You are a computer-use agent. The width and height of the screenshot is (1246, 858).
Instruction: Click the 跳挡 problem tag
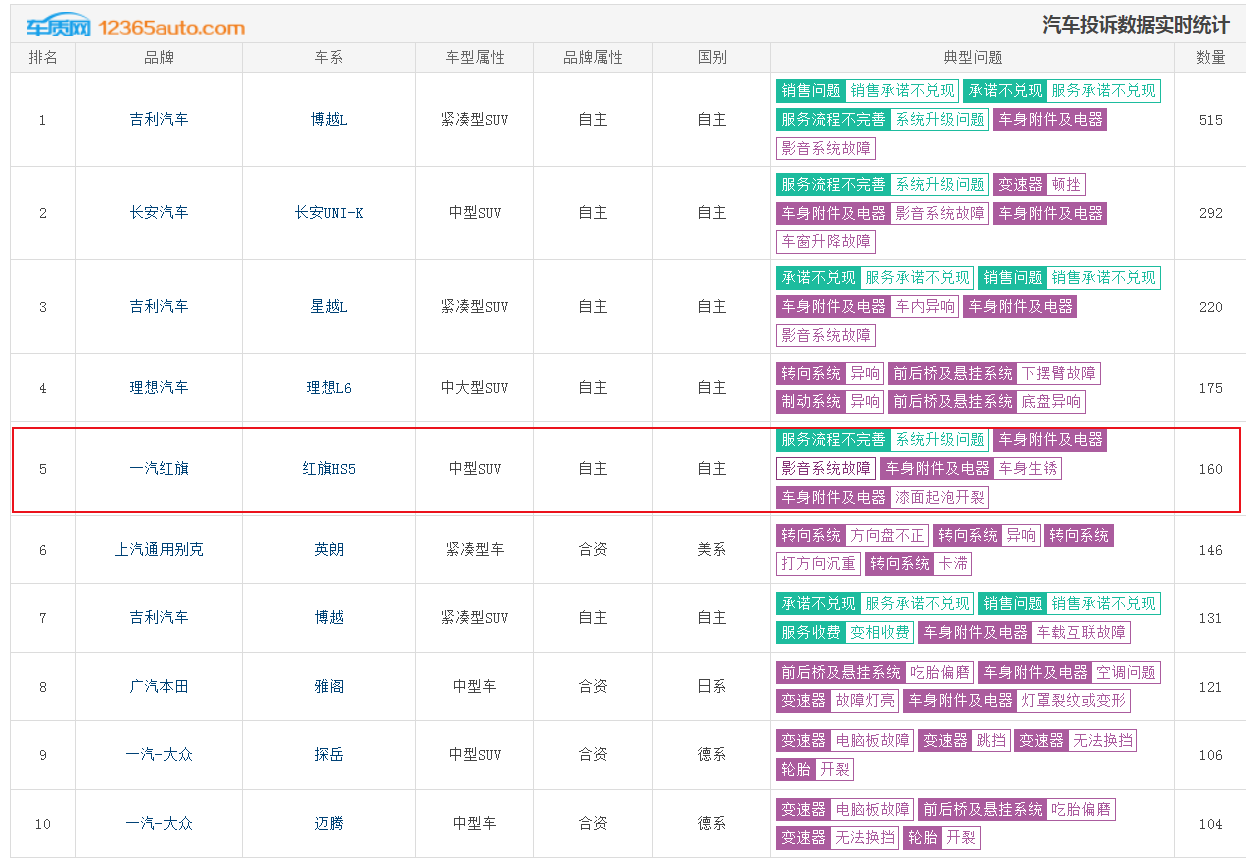(991, 741)
